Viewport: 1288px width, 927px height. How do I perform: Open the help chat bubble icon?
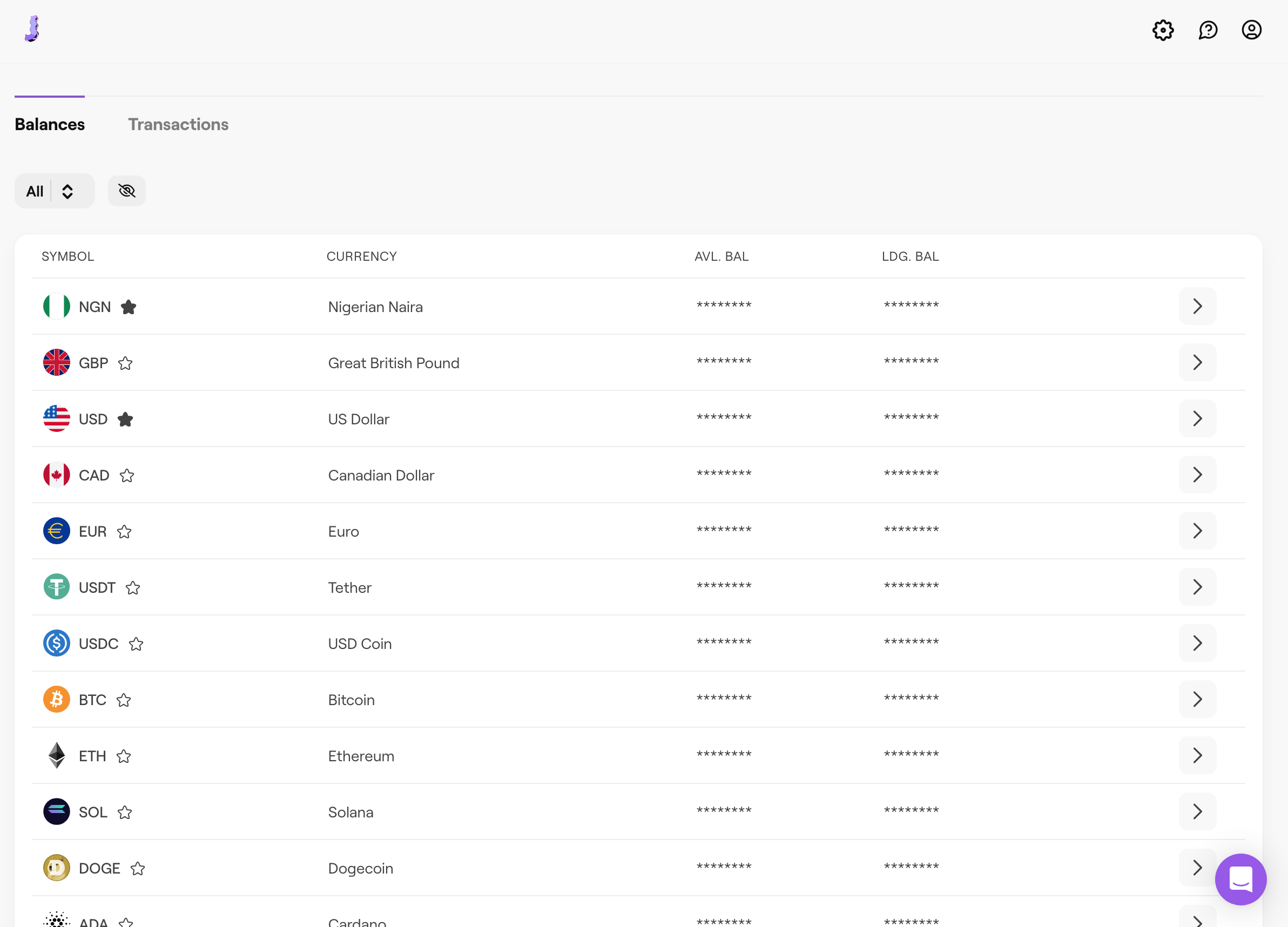1208,30
